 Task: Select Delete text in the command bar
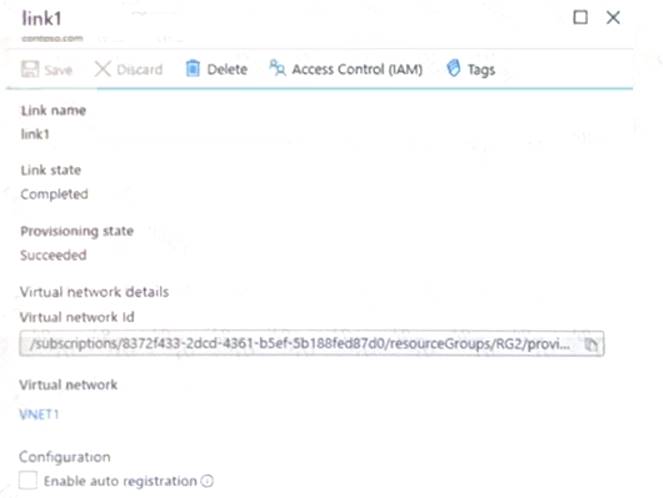pos(227,69)
